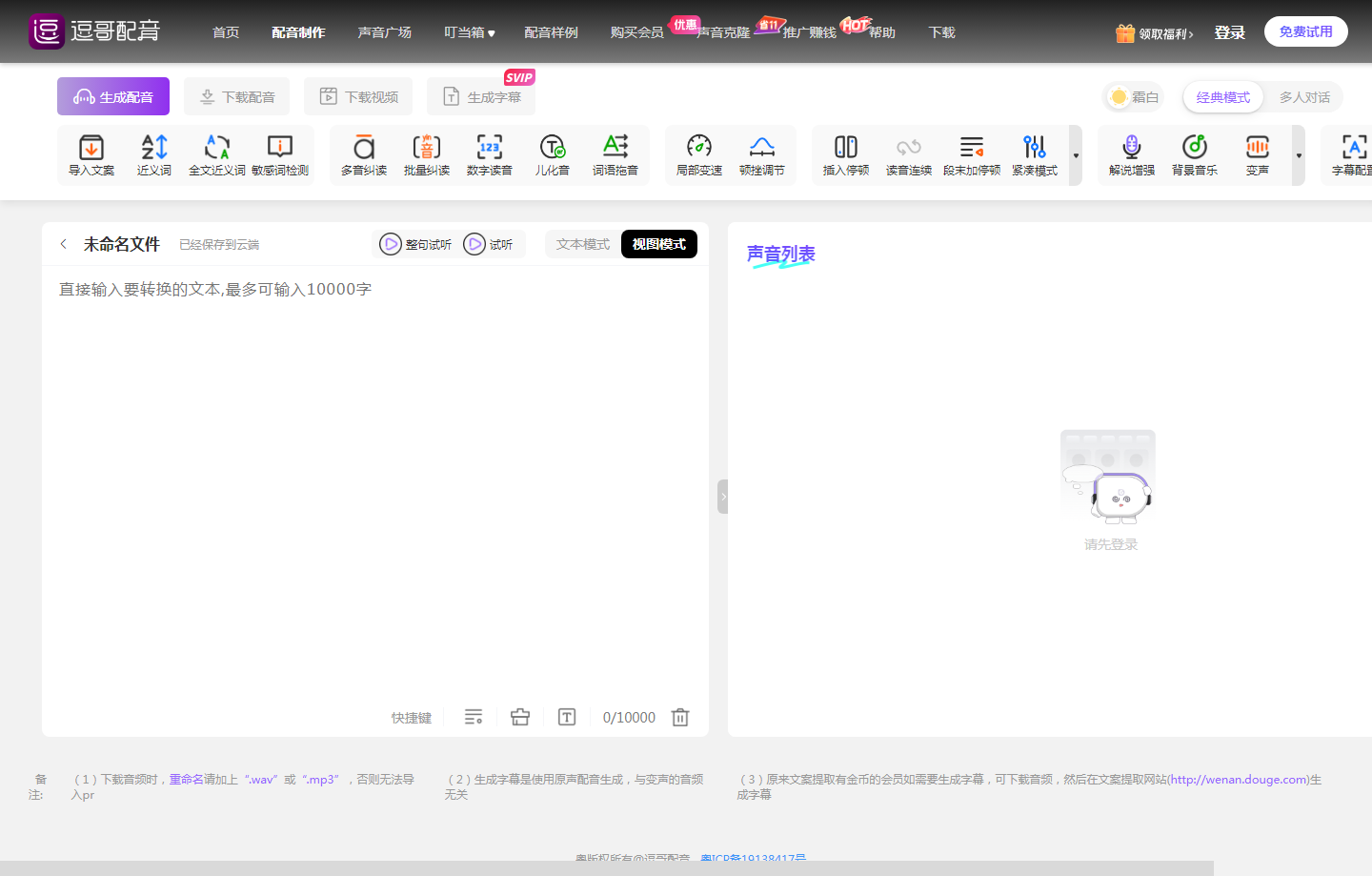Select the 变声 voice changer tool
Image resolution: width=1372 pixels, height=876 pixels.
[x=1257, y=154]
